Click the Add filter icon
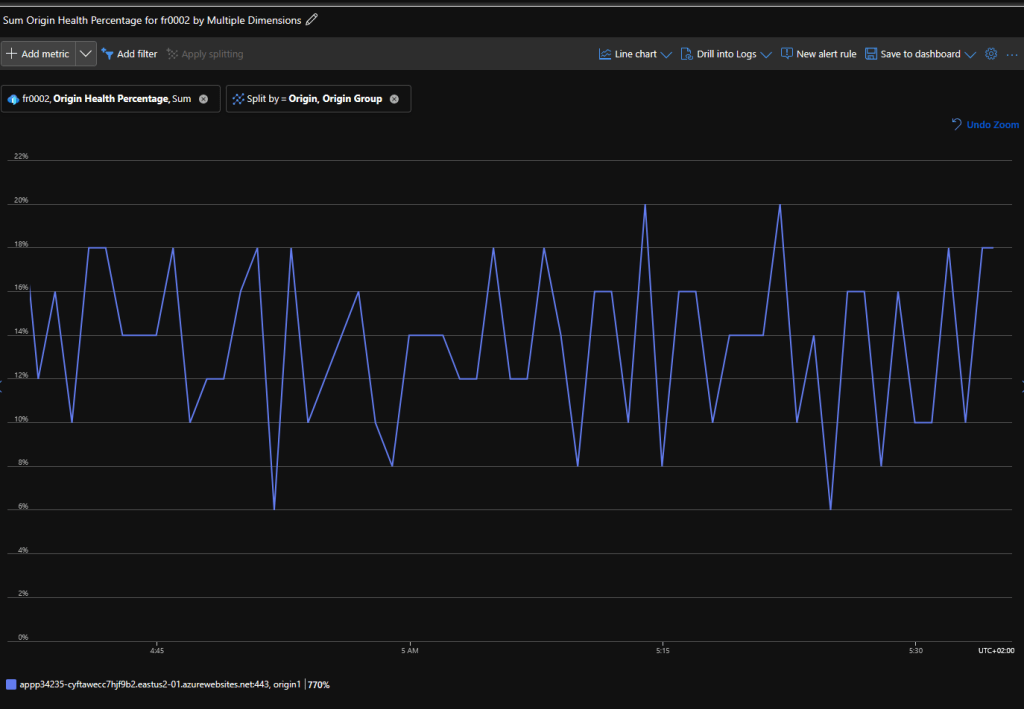 pos(107,54)
